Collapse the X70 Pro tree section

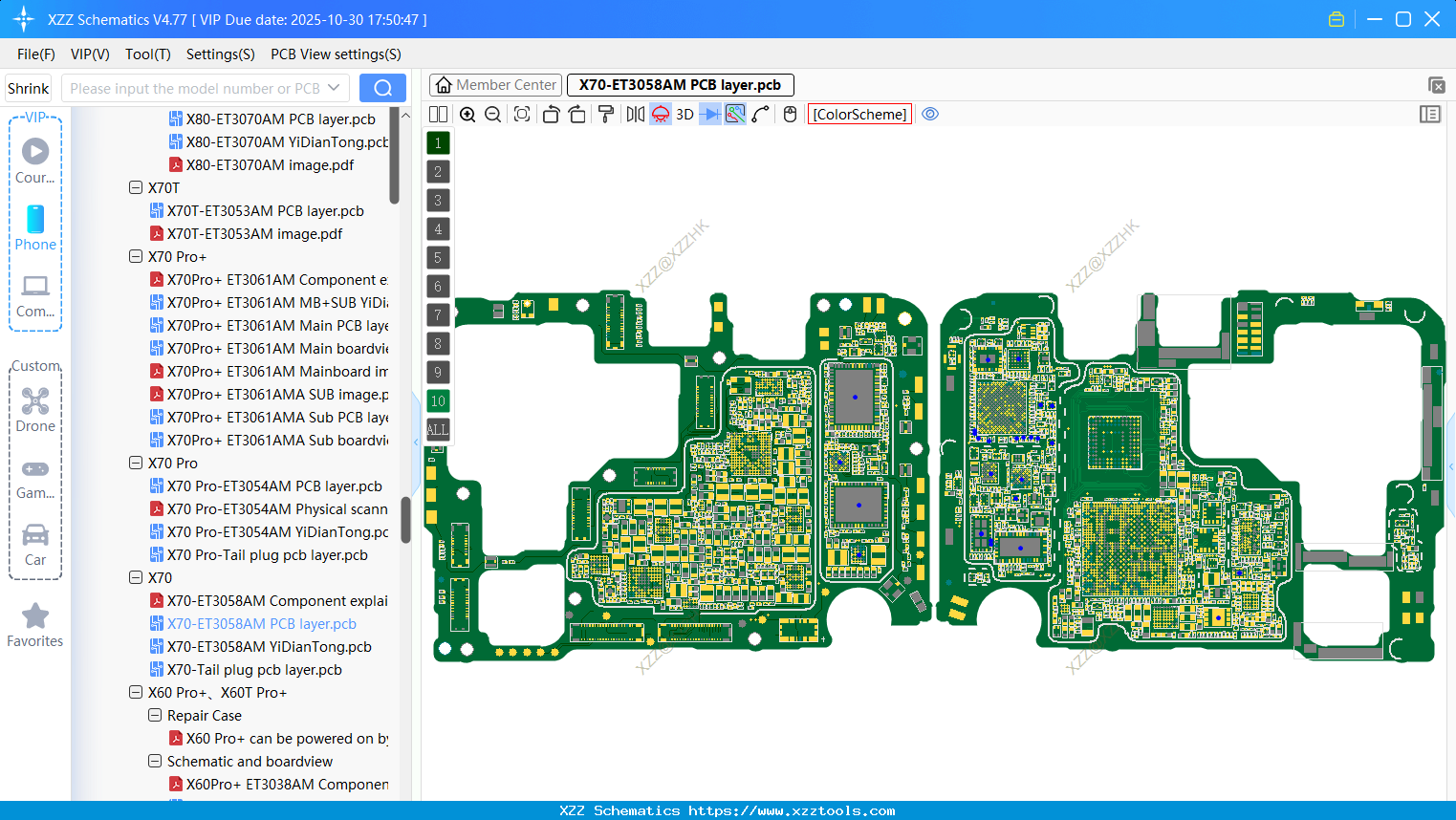coord(136,463)
